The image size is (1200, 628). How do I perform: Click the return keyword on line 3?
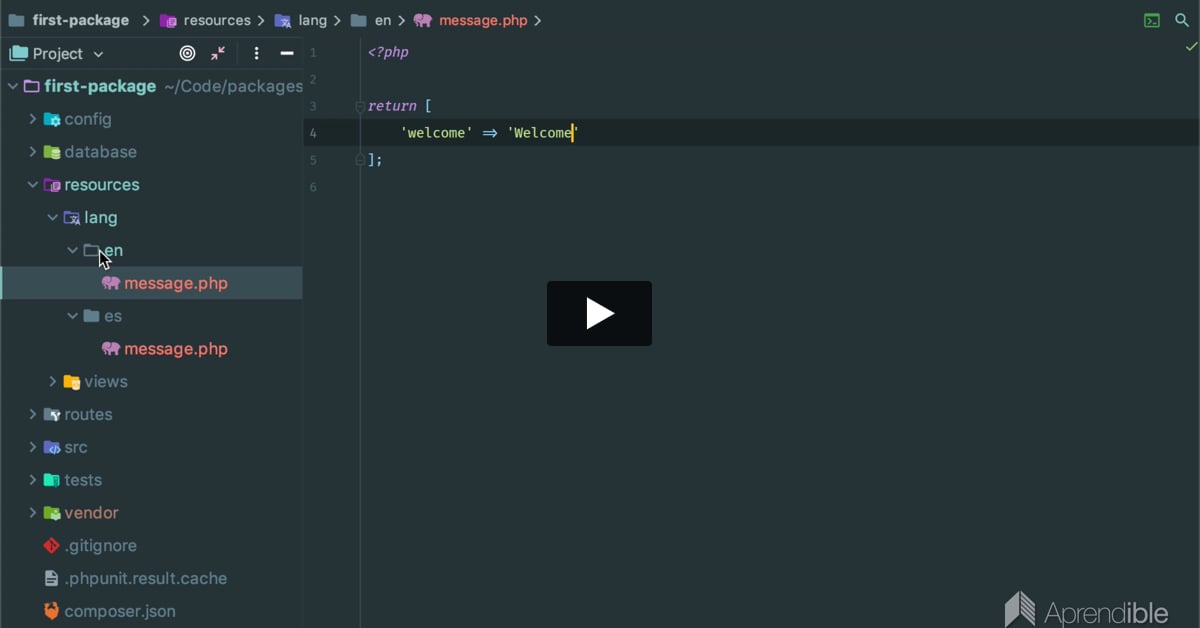[392, 106]
